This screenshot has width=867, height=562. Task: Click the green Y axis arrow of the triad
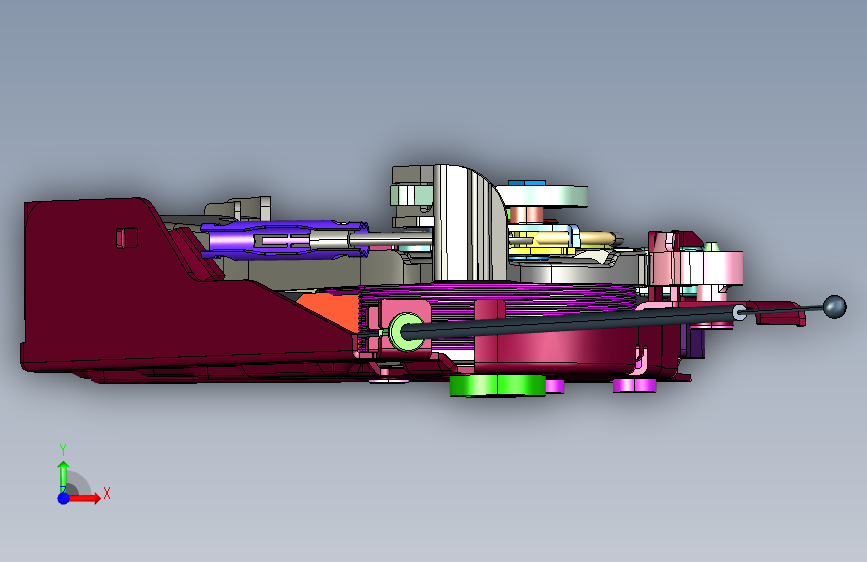click(63, 475)
